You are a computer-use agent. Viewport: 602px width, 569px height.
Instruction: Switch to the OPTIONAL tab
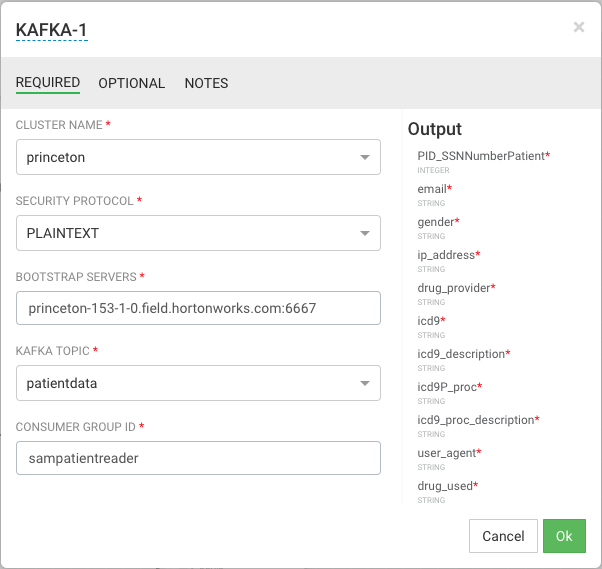(131, 83)
